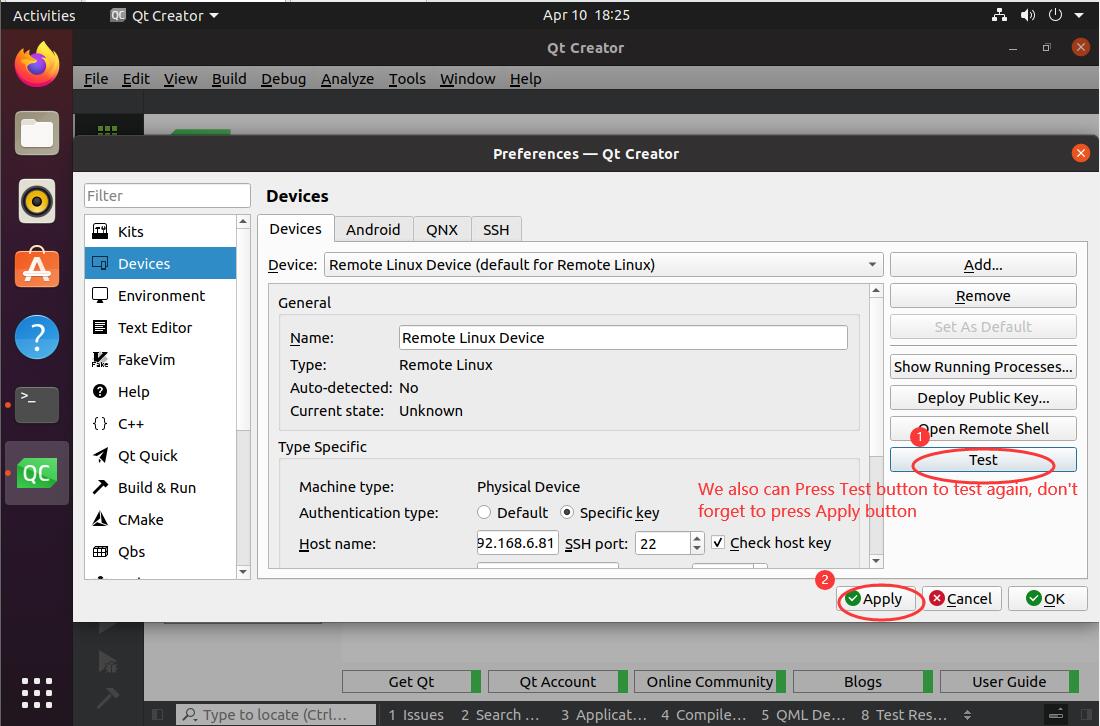1100x726 pixels.
Task: Click the User Guide button on Welcome page
Action: click(1009, 681)
